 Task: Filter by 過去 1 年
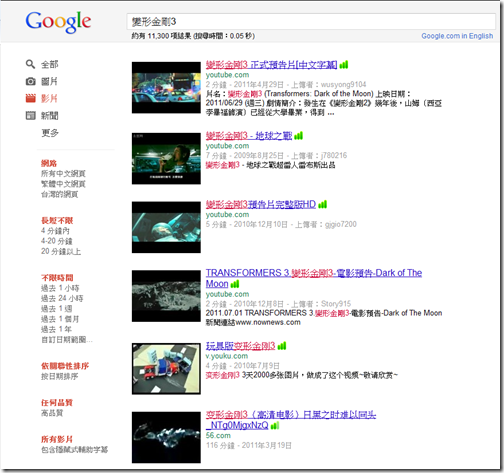pyautogui.click(x=56, y=329)
